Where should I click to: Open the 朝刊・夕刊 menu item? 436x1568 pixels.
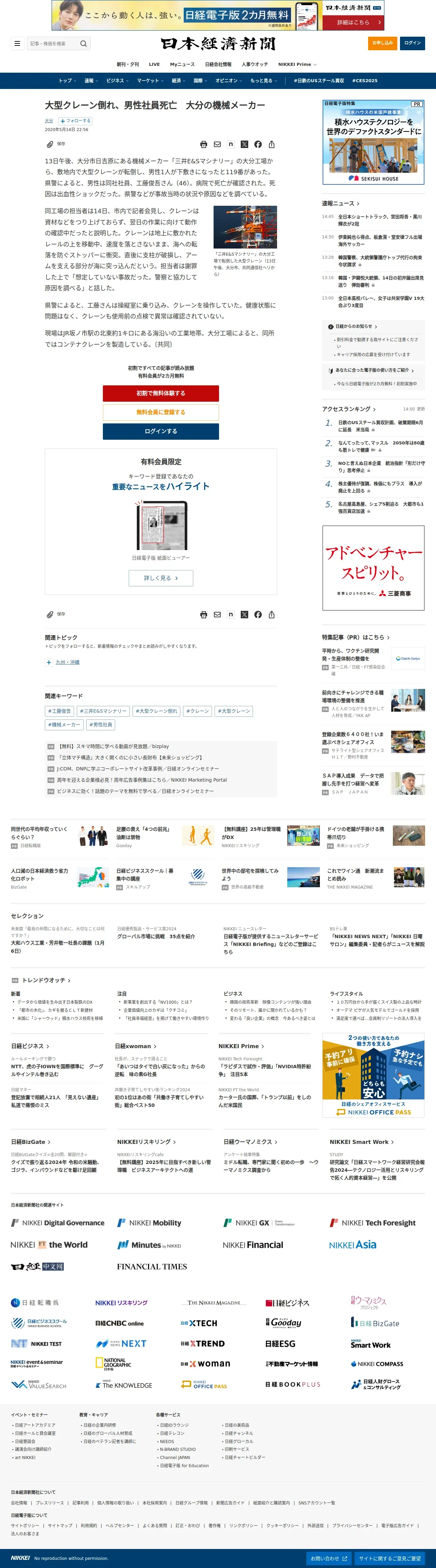[x=128, y=65]
